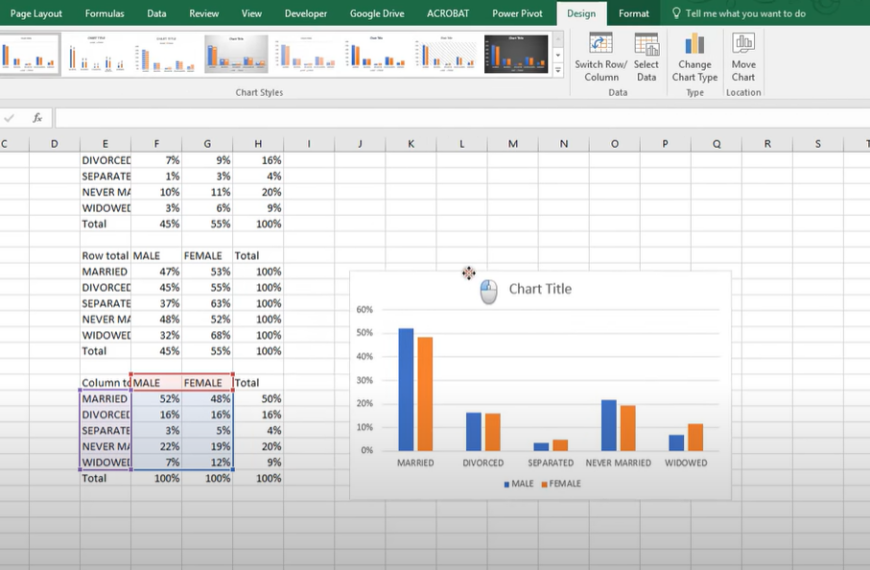Open the Google Drive tab
This screenshot has height=570, width=870.
[377, 13]
